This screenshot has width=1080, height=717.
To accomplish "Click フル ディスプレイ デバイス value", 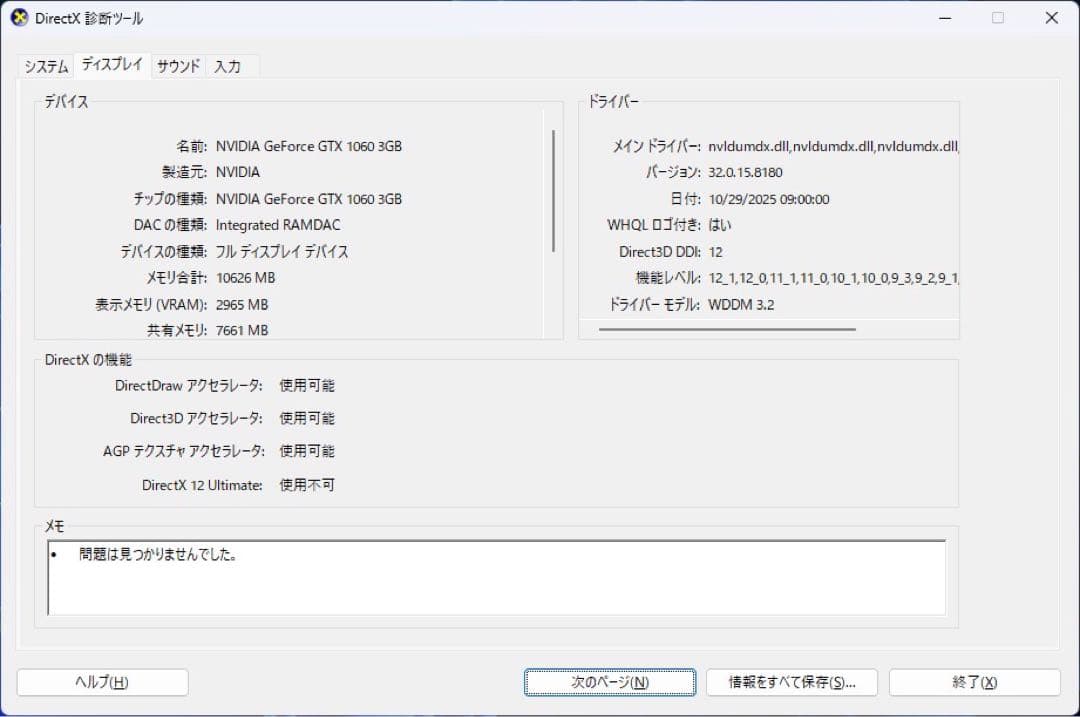I will coord(282,251).
